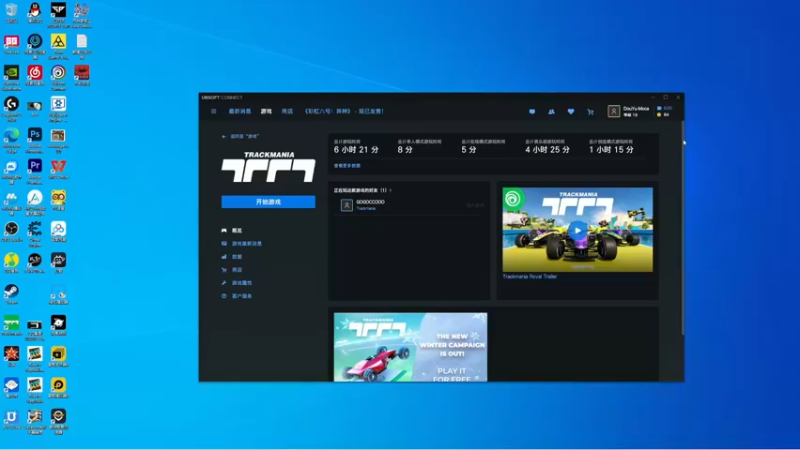This screenshot has height=450, width=800.
Task: Click the back arrow to return to games
Action: point(223,137)
